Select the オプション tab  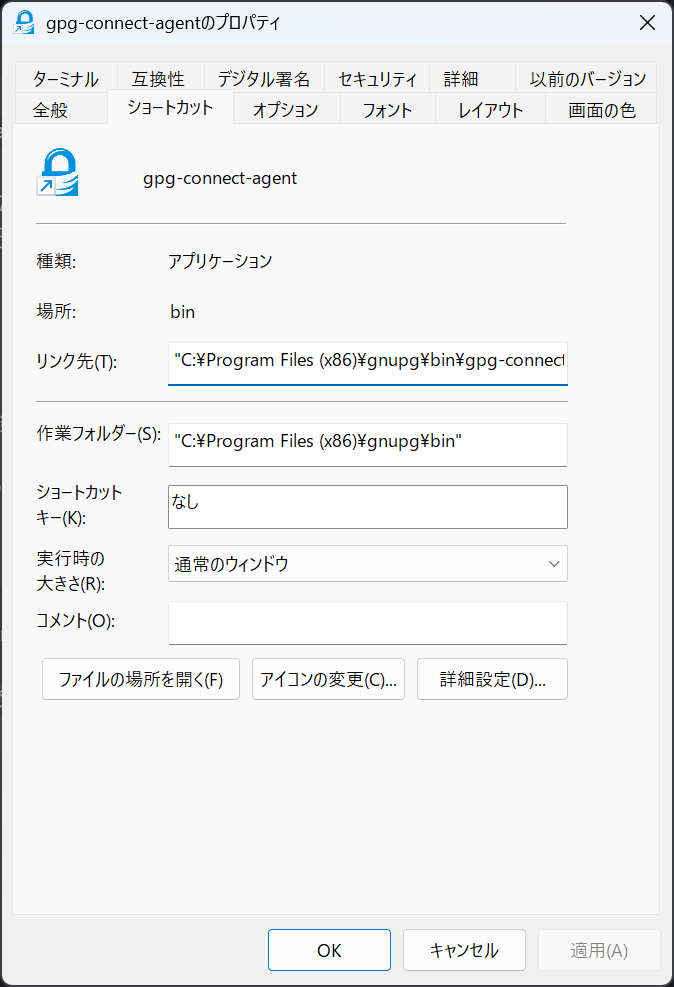pyautogui.click(x=285, y=110)
